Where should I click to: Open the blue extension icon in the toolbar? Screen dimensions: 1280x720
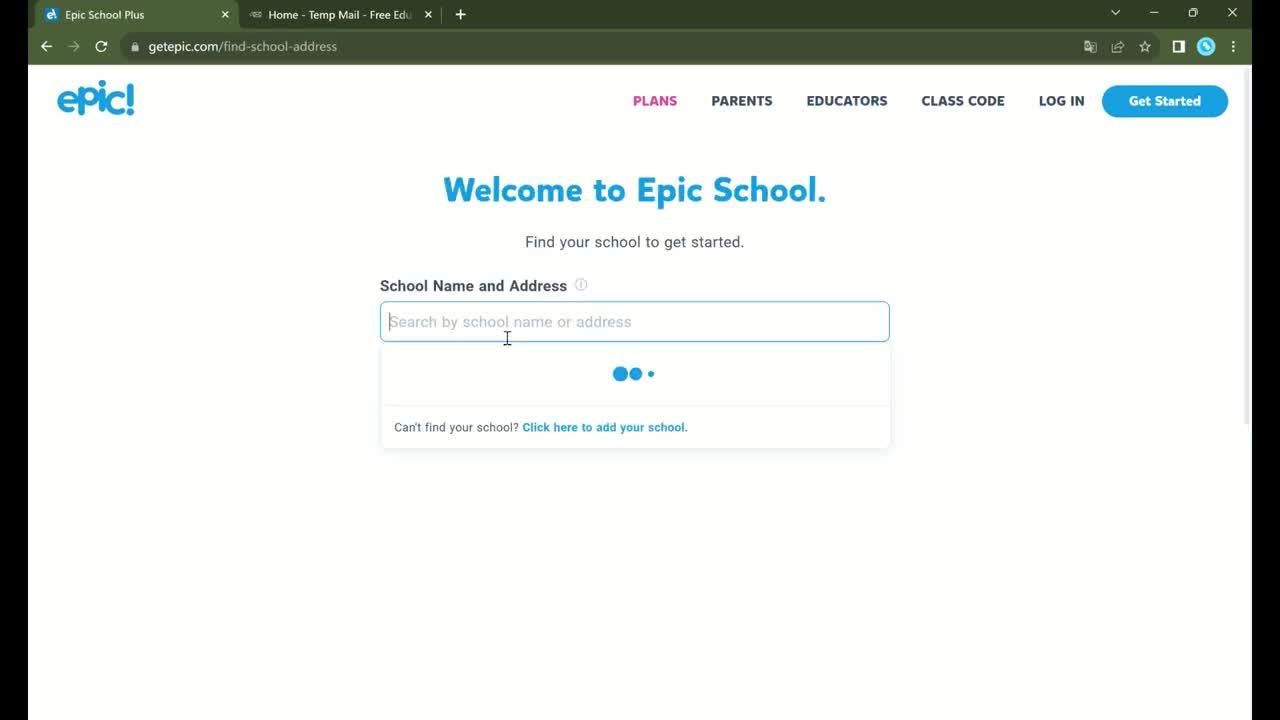click(x=1206, y=46)
